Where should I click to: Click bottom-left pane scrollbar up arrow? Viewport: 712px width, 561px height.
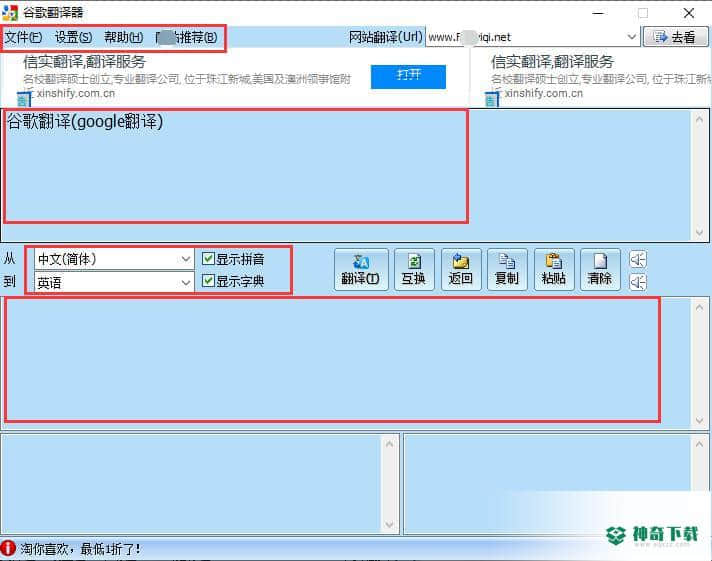(x=389, y=444)
